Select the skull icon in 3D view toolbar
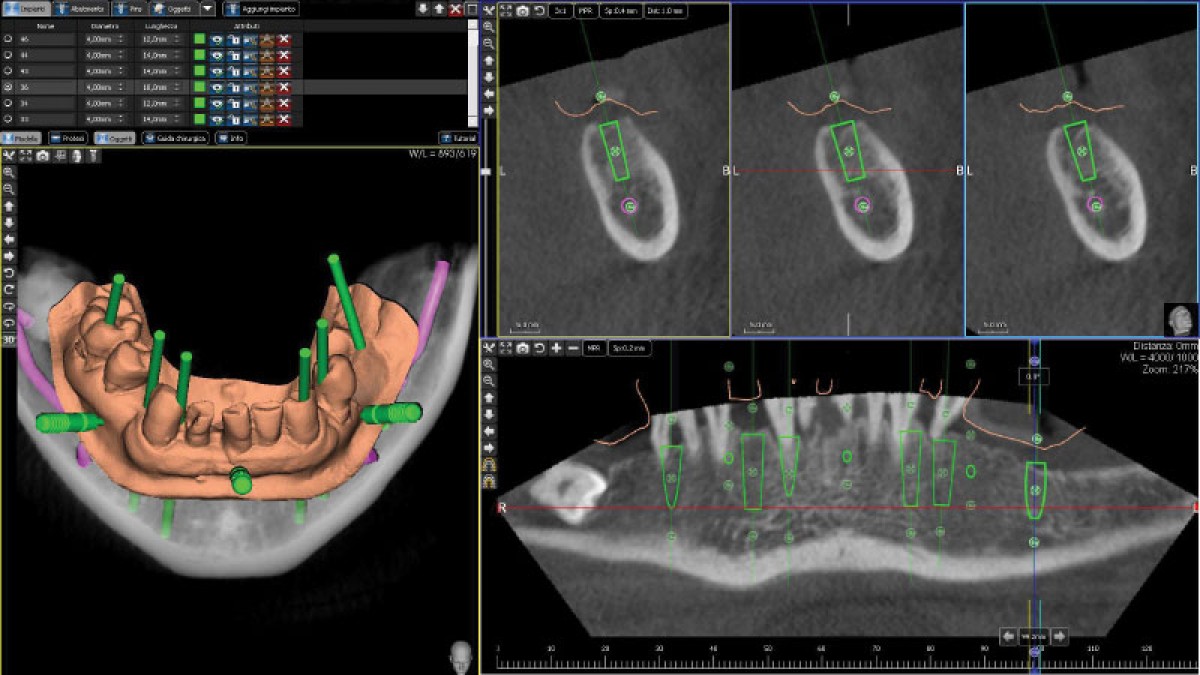Viewport: 1200px width, 675px height. click(x=76, y=155)
